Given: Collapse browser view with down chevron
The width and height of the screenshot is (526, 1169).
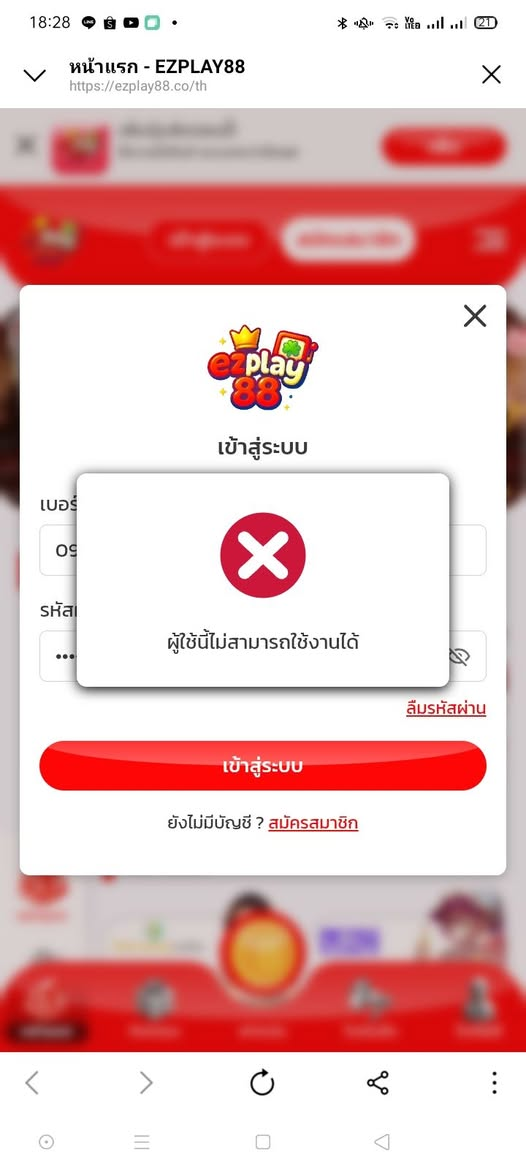Looking at the screenshot, I should tap(35, 75).
